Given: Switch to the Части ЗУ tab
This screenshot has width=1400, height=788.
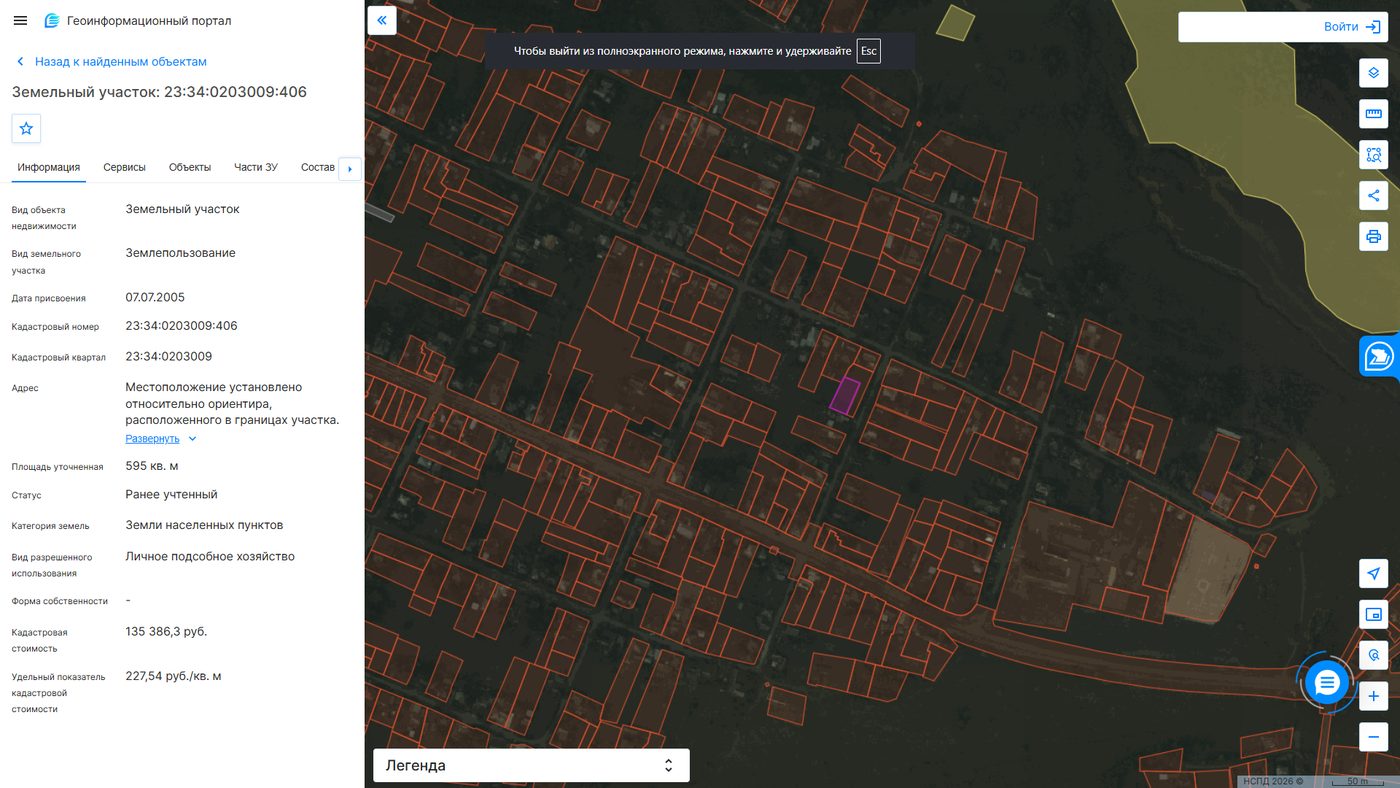Looking at the screenshot, I should pos(256,167).
